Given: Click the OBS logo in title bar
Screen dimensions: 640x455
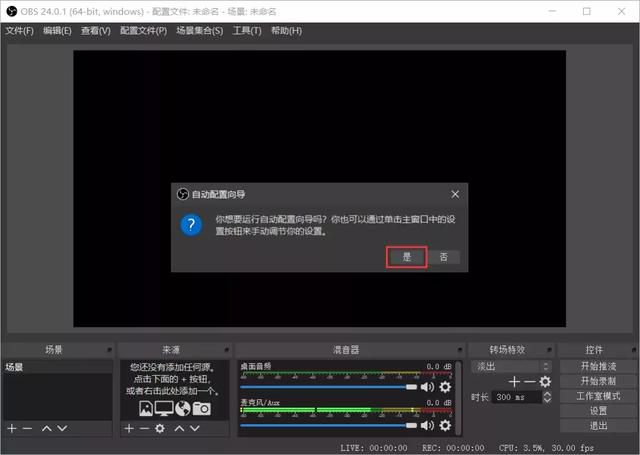Looking at the screenshot, I should coord(11,11).
